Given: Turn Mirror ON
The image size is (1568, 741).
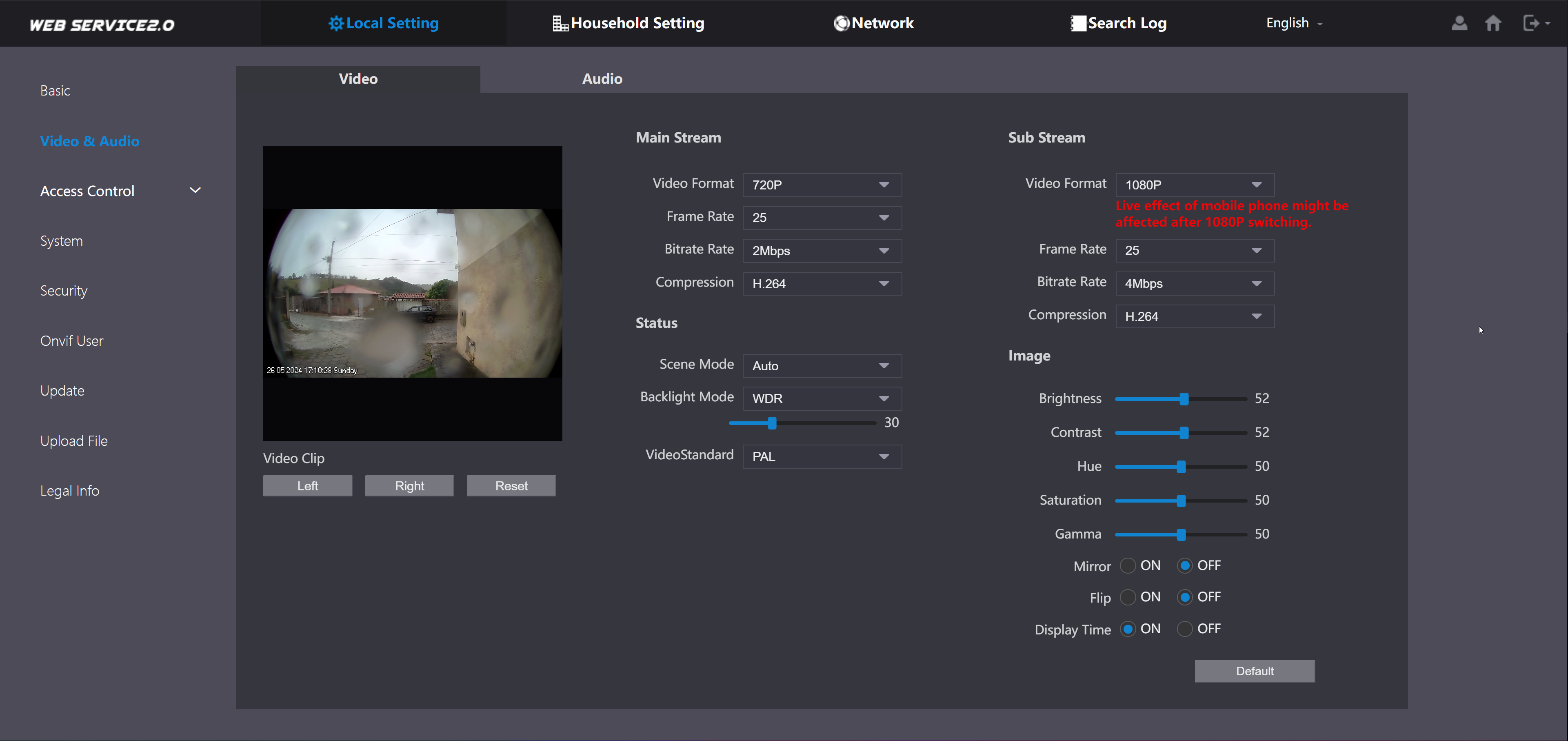Looking at the screenshot, I should pos(1128,565).
